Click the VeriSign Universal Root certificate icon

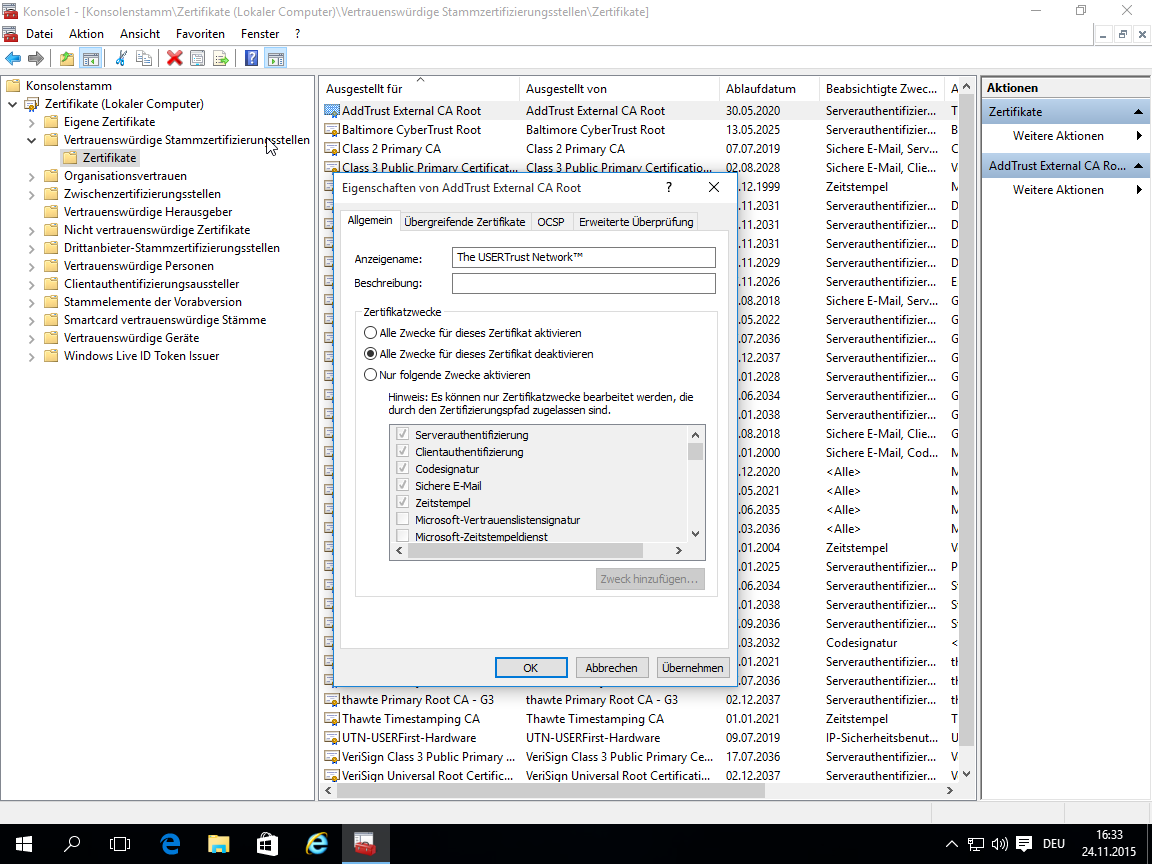pos(331,776)
